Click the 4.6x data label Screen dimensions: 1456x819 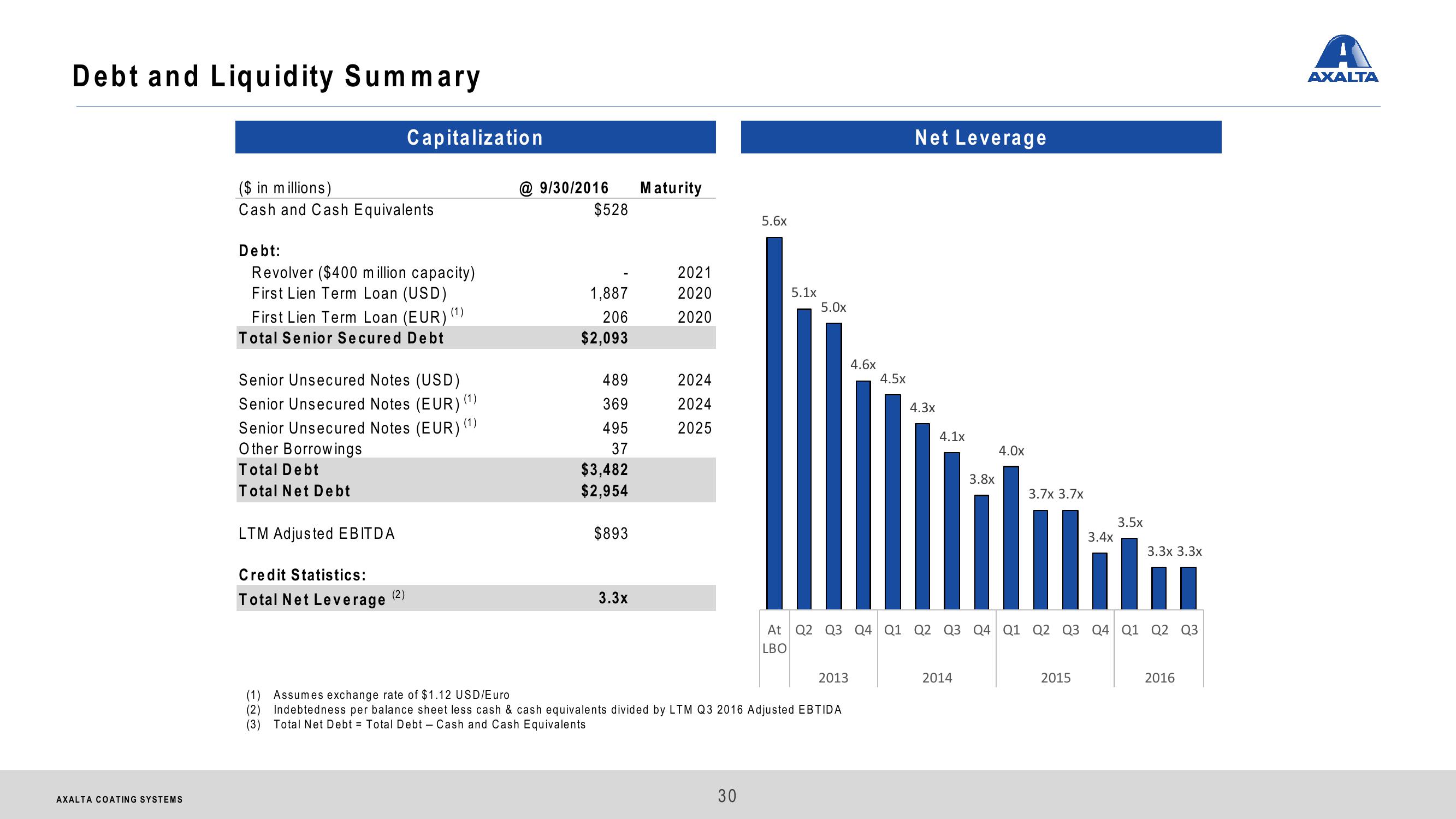(x=863, y=365)
